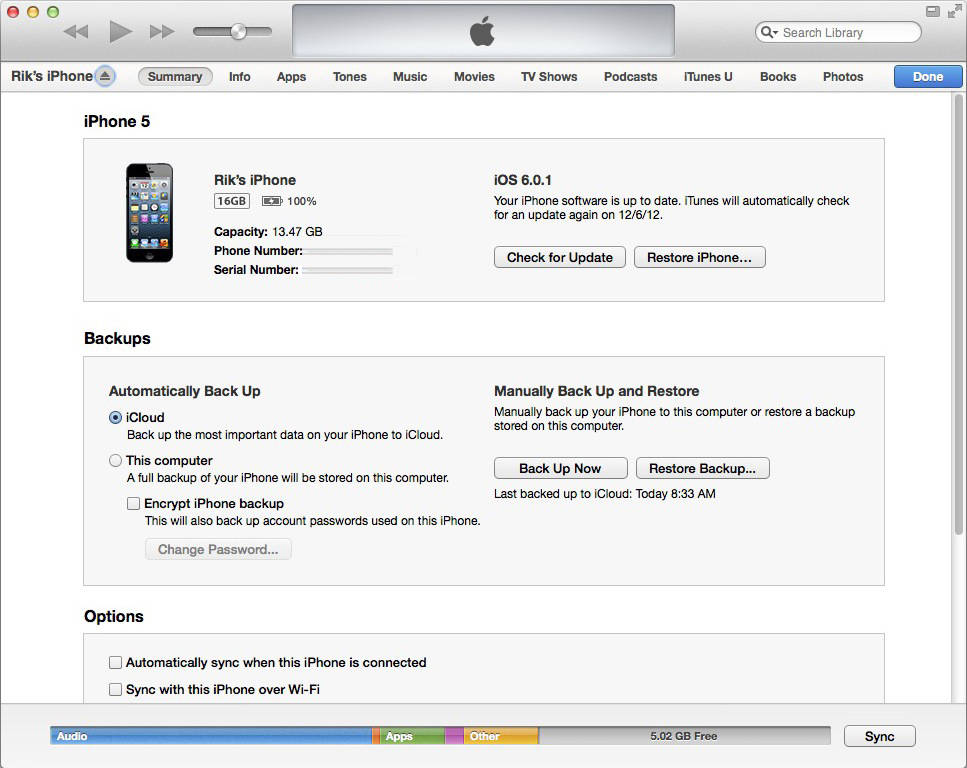
Task: Click the Last backed up to iCloud text
Action: 604,493
